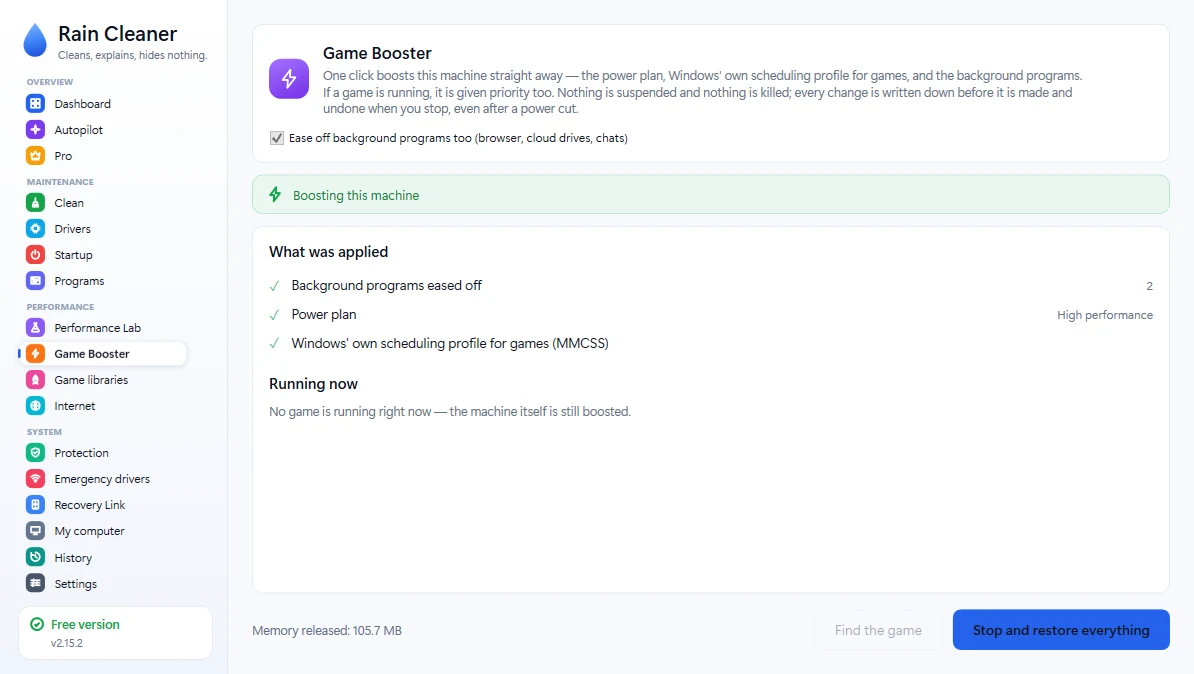Click the Emergency drivers wifi icon

[35, 478]
